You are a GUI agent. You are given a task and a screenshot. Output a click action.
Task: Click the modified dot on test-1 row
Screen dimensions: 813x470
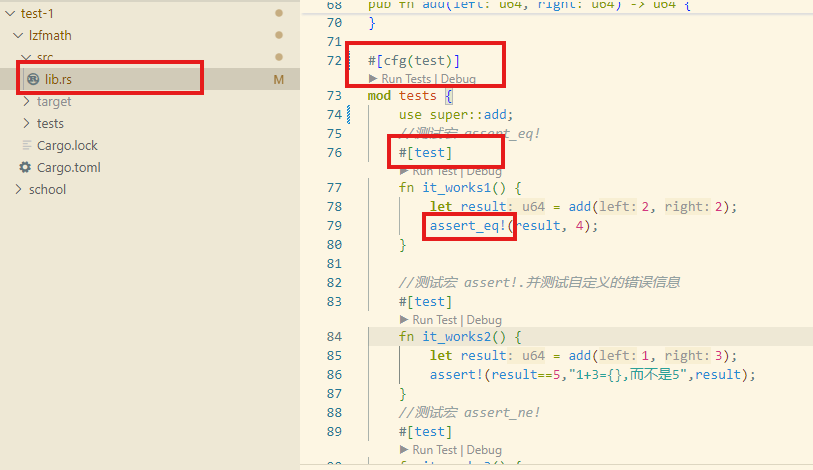pos(279,13)
